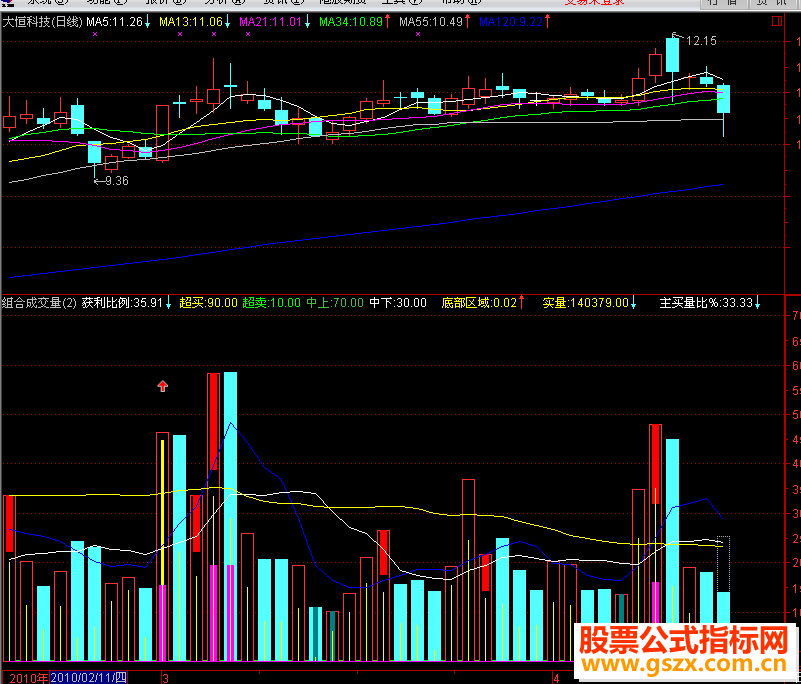Click the 12.15 high price label
This screenshot has width=801, height=684.
coord(701,41)
